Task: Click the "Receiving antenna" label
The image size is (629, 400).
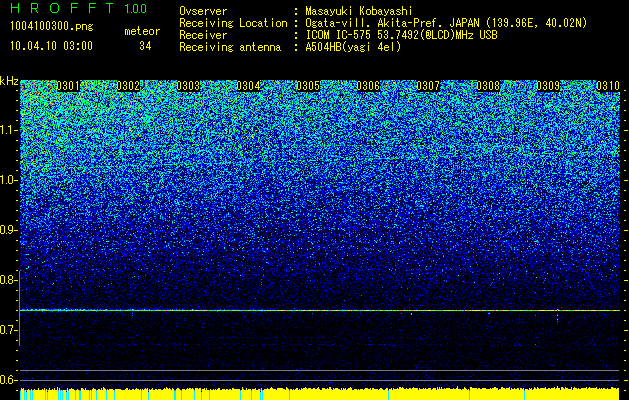Action: click(x=230, y=47)
